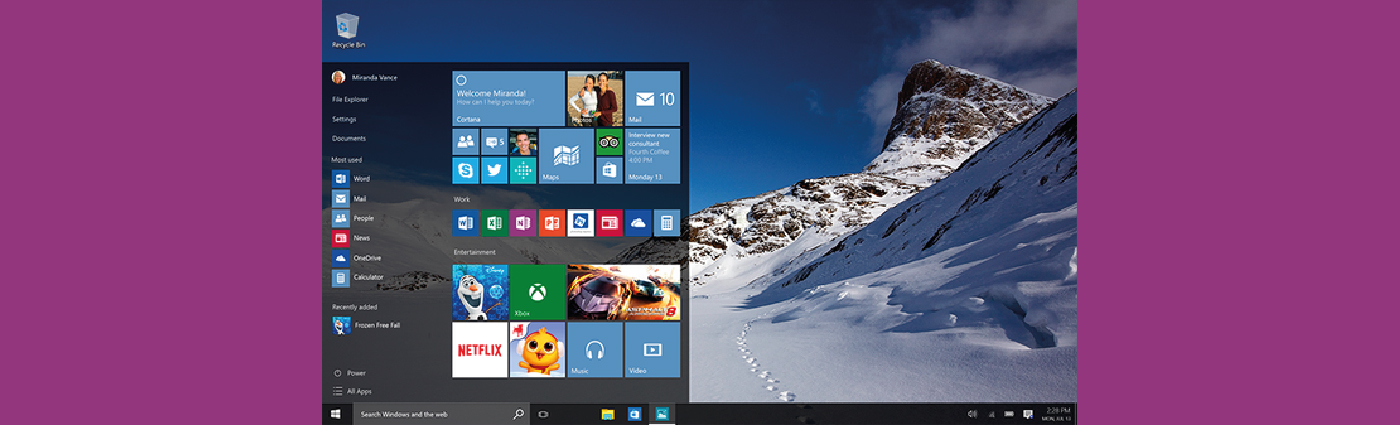This screenshot has width=1400, height=425.
Task: Open the TripAdvisor owl tile
Action: [x=609, y=142]
